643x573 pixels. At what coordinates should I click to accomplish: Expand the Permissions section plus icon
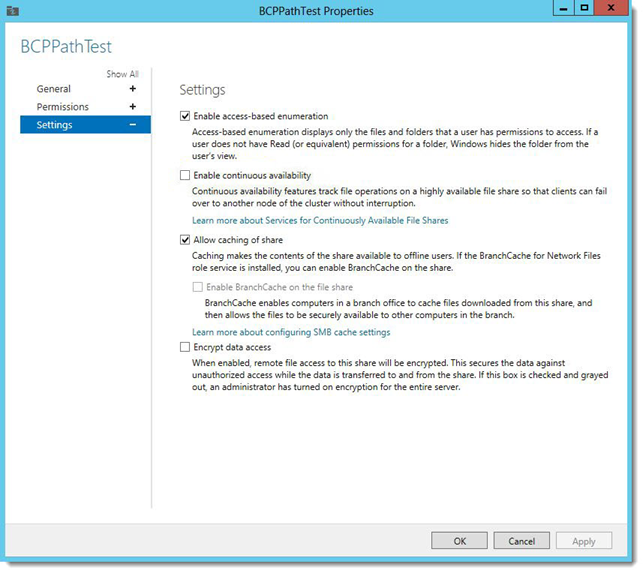pos(132,107)
